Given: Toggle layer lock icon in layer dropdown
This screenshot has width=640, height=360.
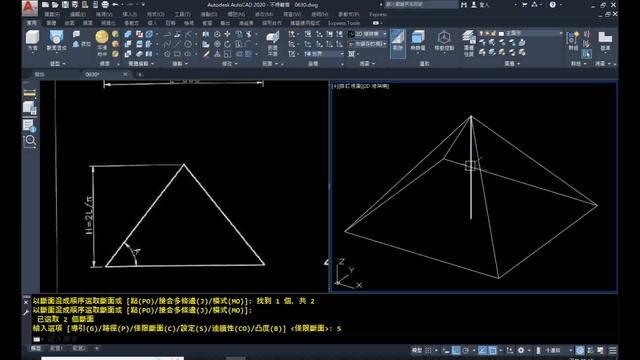Looking at the screenshot, I should coord(493,33).
